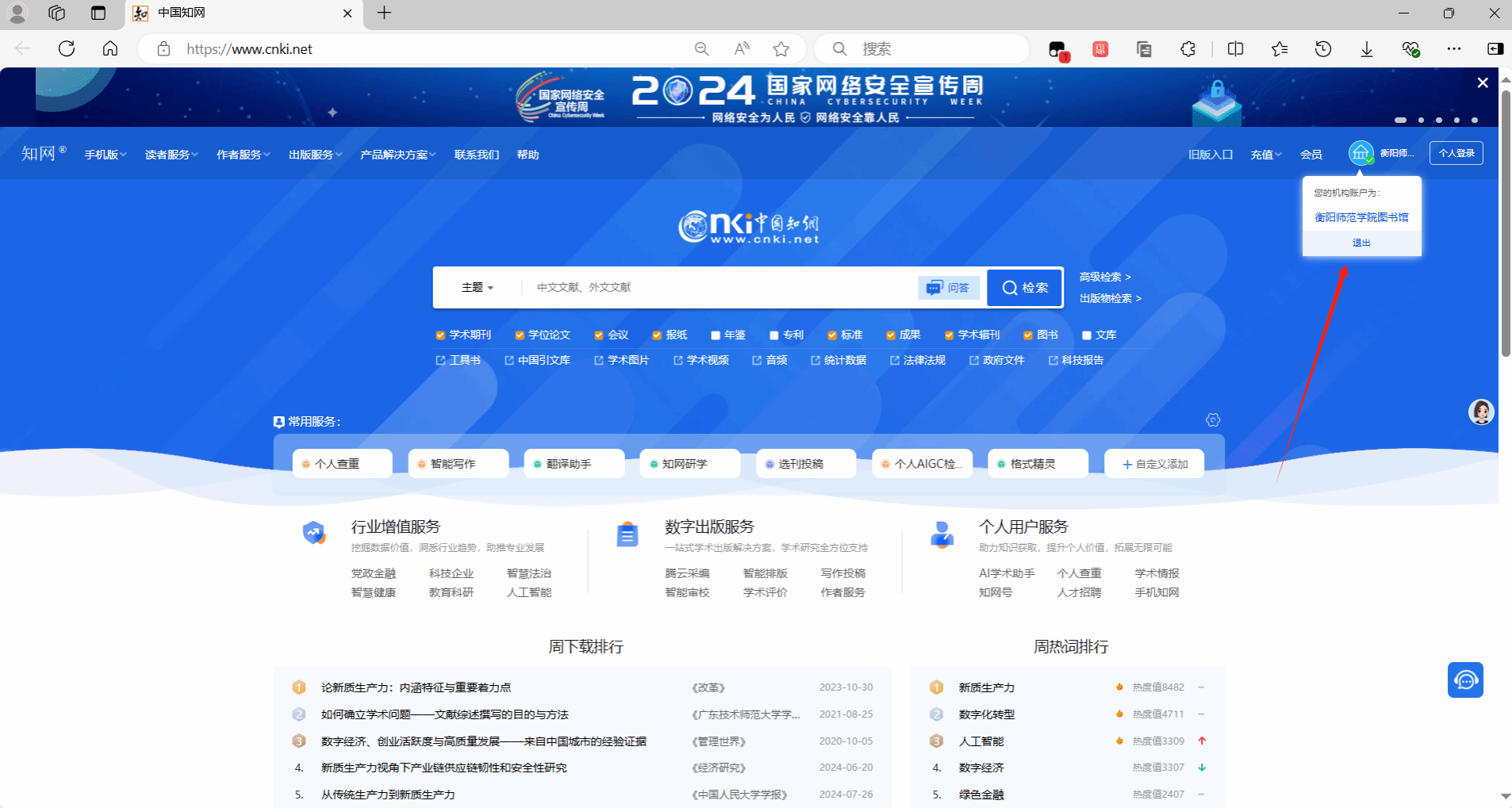Open the customer service chat bubble icon

(x=1464, y=680)
